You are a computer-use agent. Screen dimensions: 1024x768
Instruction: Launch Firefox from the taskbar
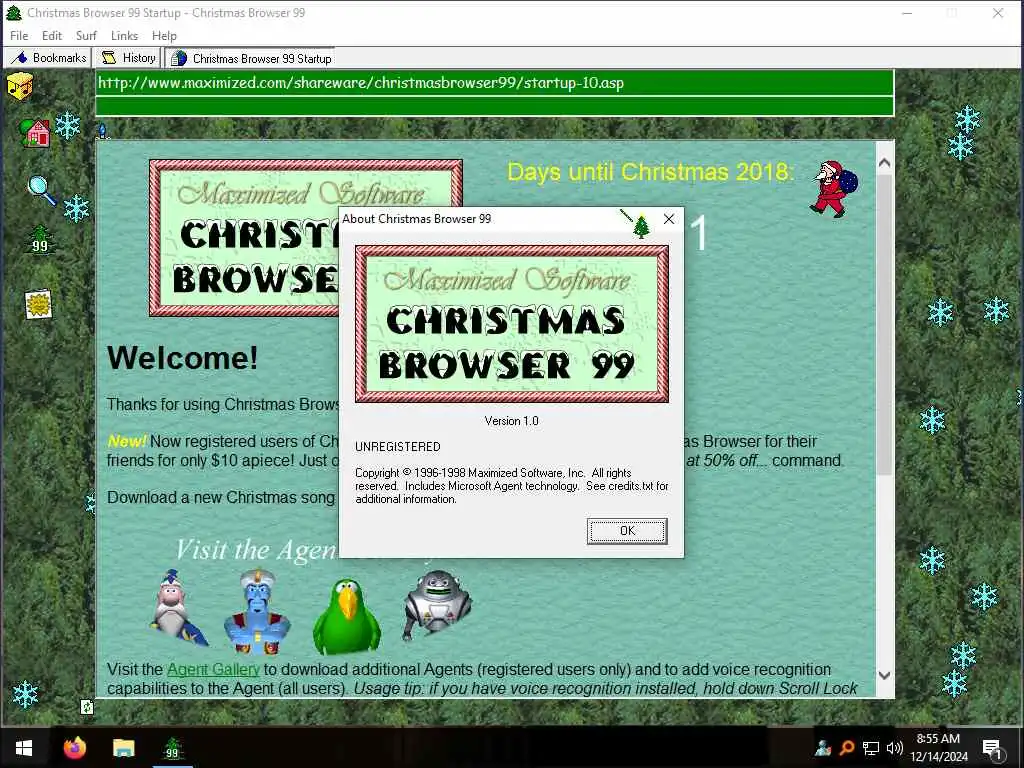pos(74,748)
